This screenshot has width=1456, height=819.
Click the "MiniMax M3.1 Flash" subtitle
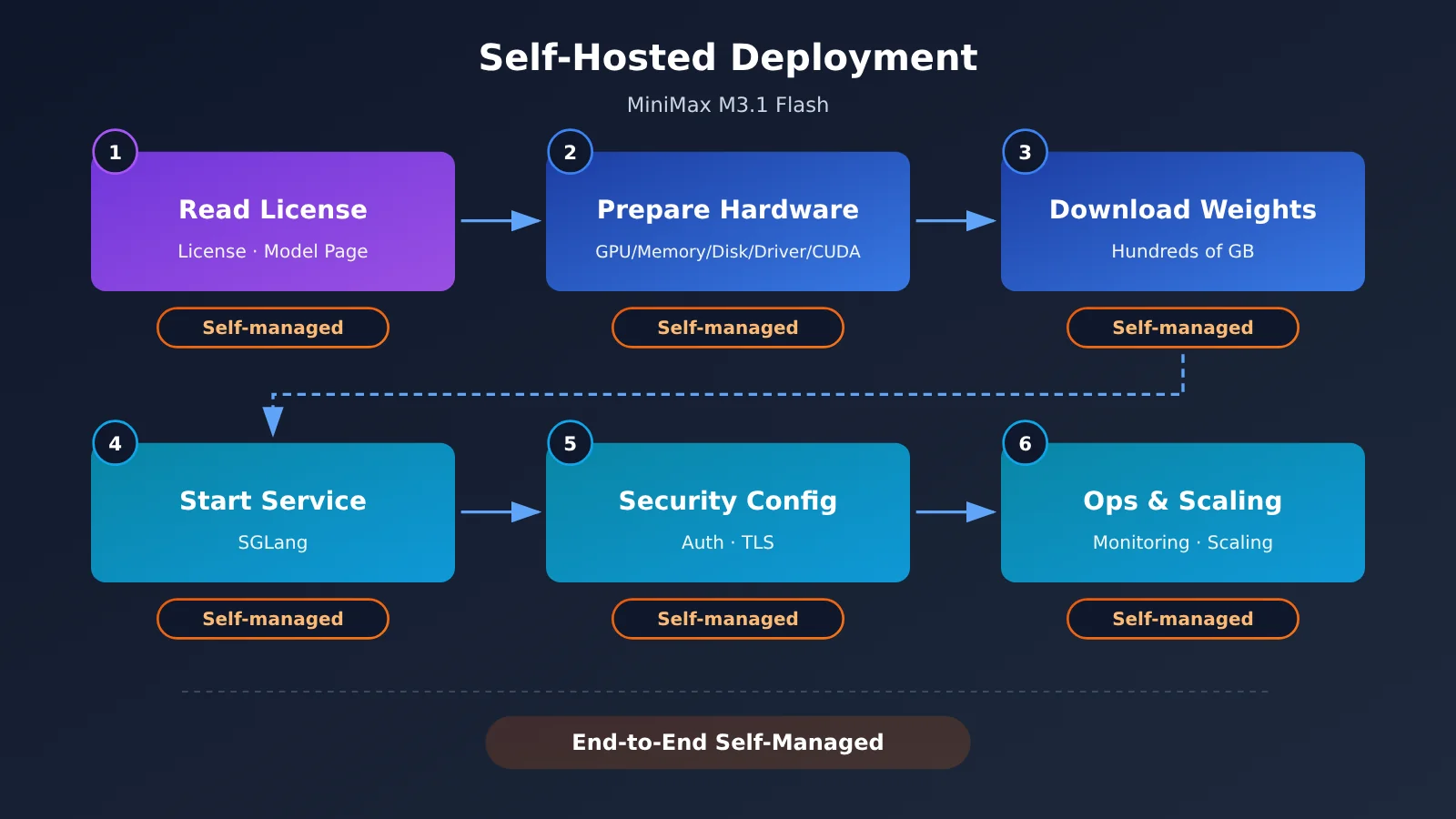coord(728,105)
